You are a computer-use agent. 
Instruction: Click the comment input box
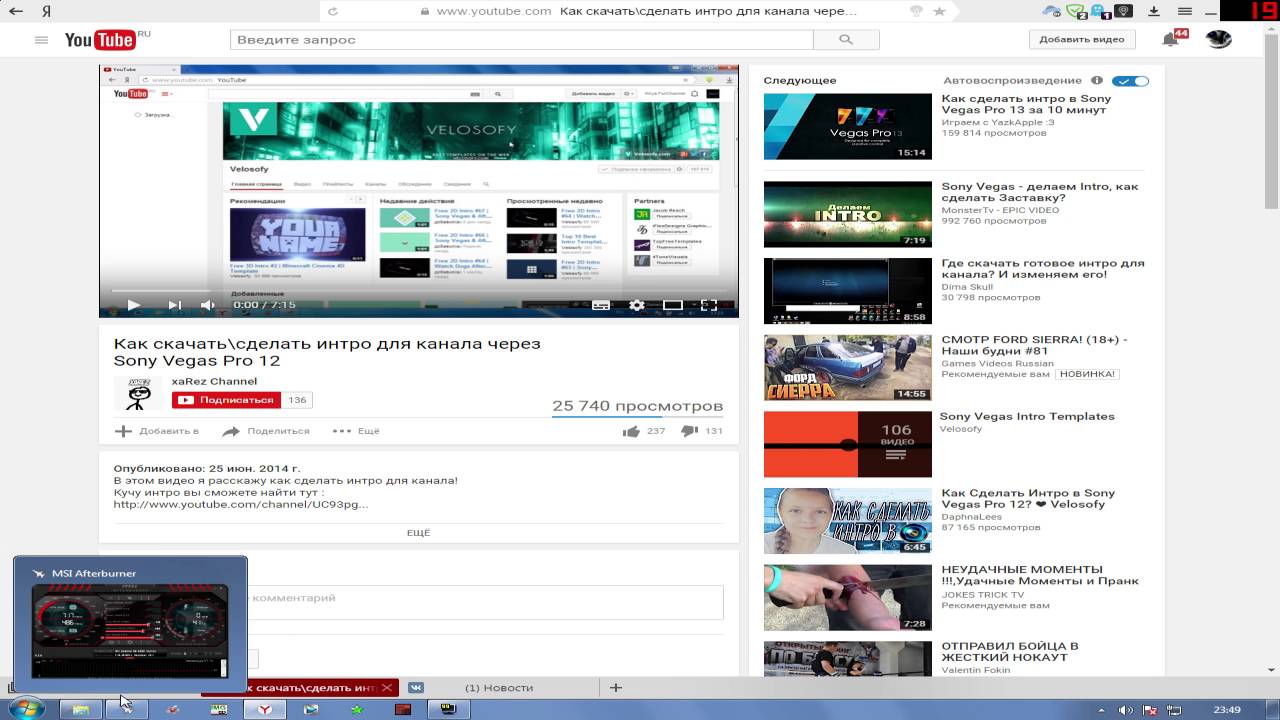click(x=486, y=602)
